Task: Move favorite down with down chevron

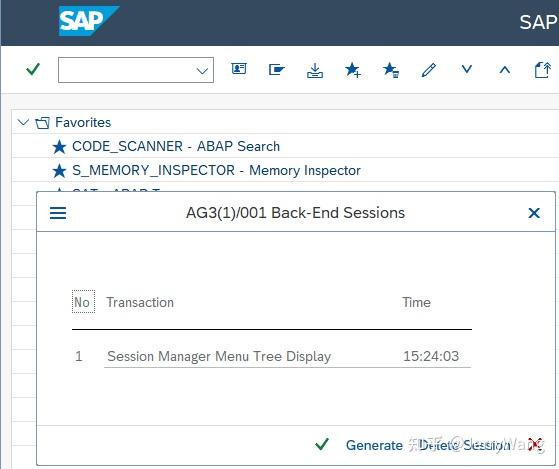Action: 467,69
